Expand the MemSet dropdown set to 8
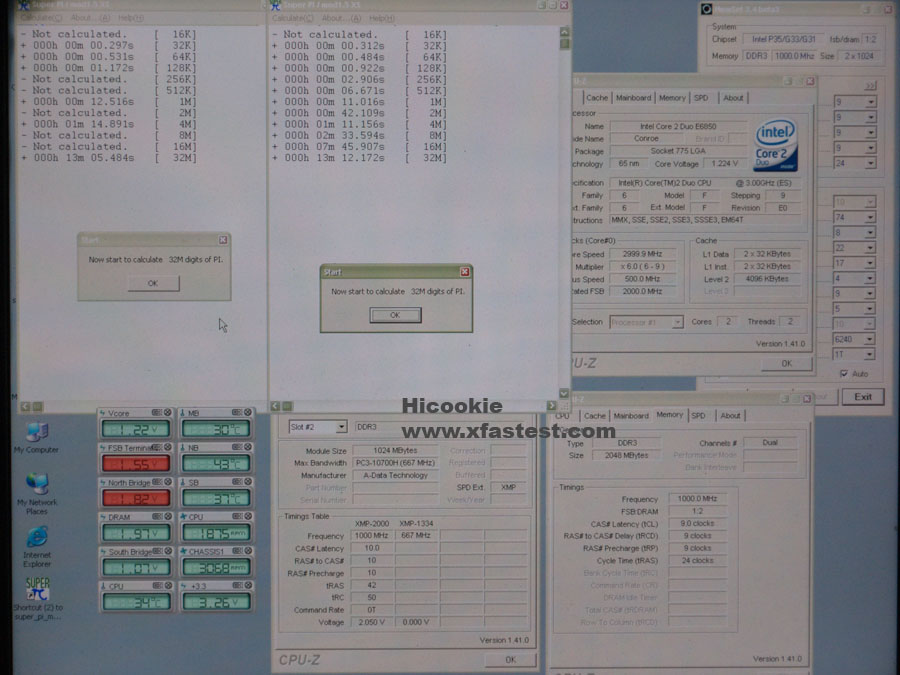Viewport: 900px width, 675px height. [871, 233]
